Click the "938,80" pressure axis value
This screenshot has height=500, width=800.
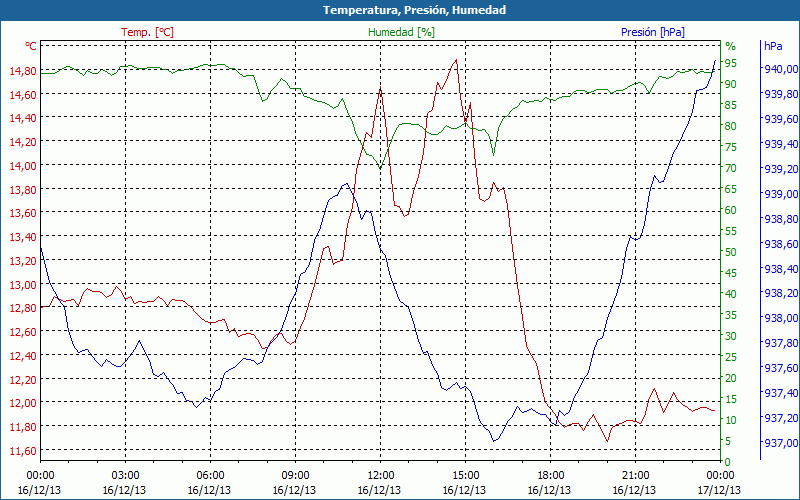pyautogui.click(x=780, y=219)
